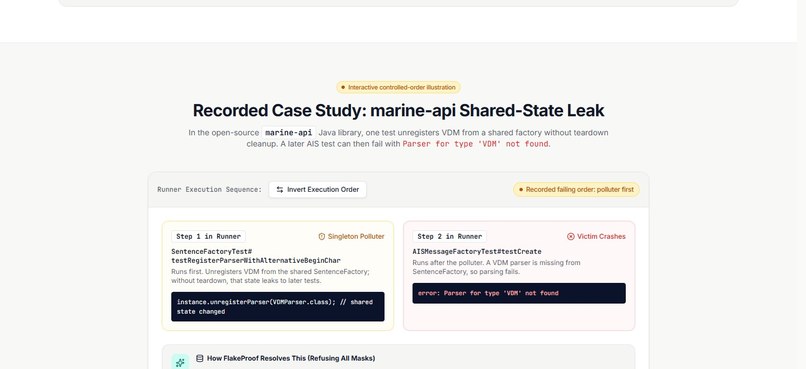Click the 'Runs first. Unregisters VDM' description
The width and height of the screenshot is (806, 369).
271,276
